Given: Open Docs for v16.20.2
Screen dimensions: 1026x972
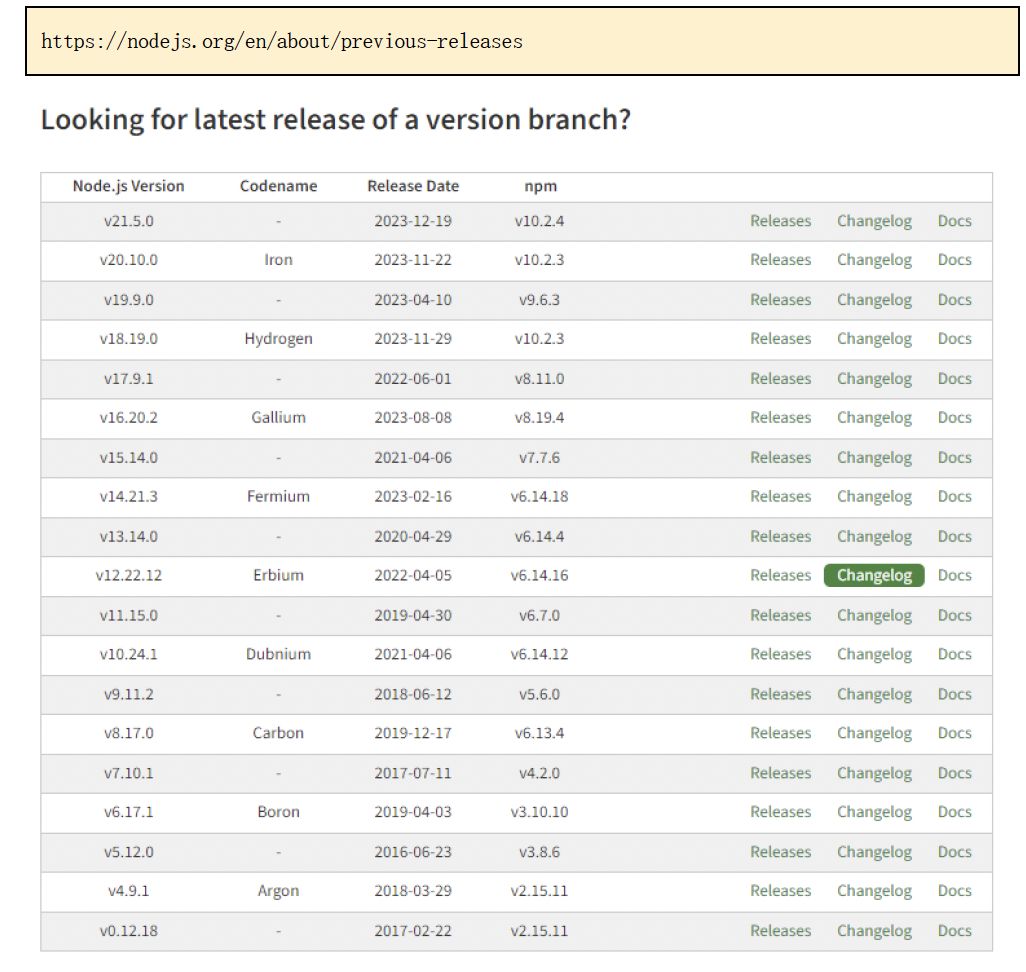Looking at the screenshot, I should pos(954,418).
